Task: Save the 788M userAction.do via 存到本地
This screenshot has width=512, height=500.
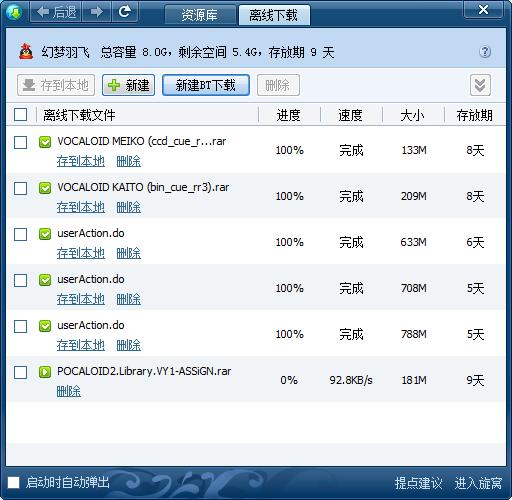Action: coord(81,345)
